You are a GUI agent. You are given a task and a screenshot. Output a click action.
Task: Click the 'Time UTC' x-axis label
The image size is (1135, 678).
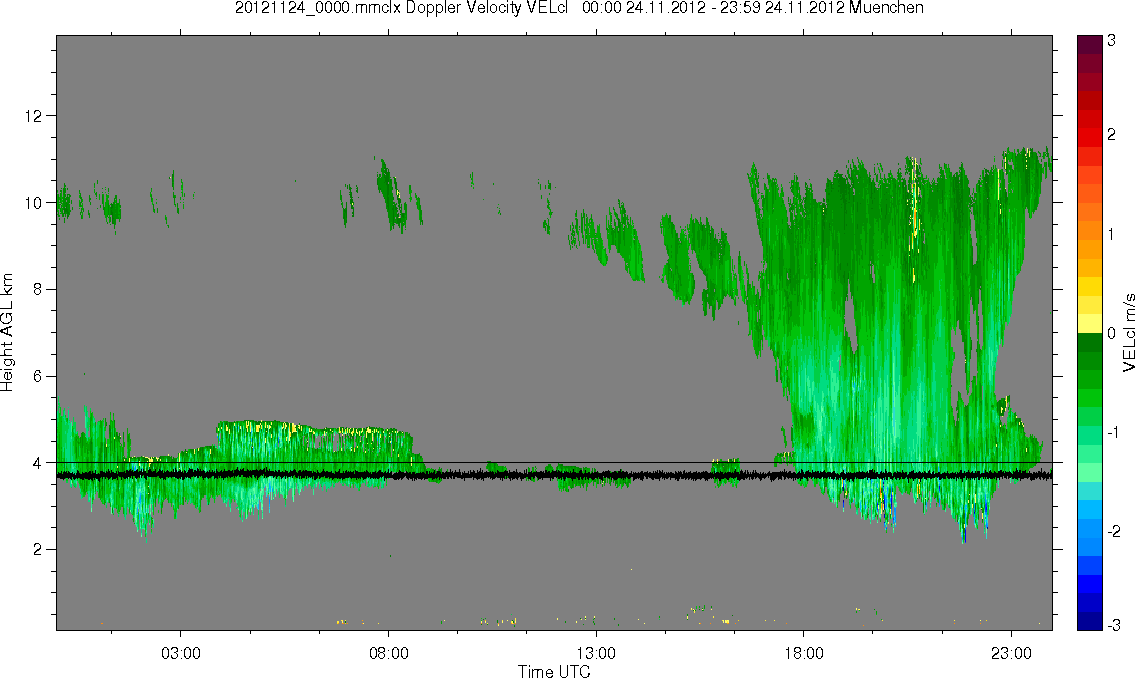tap(554, 671)
